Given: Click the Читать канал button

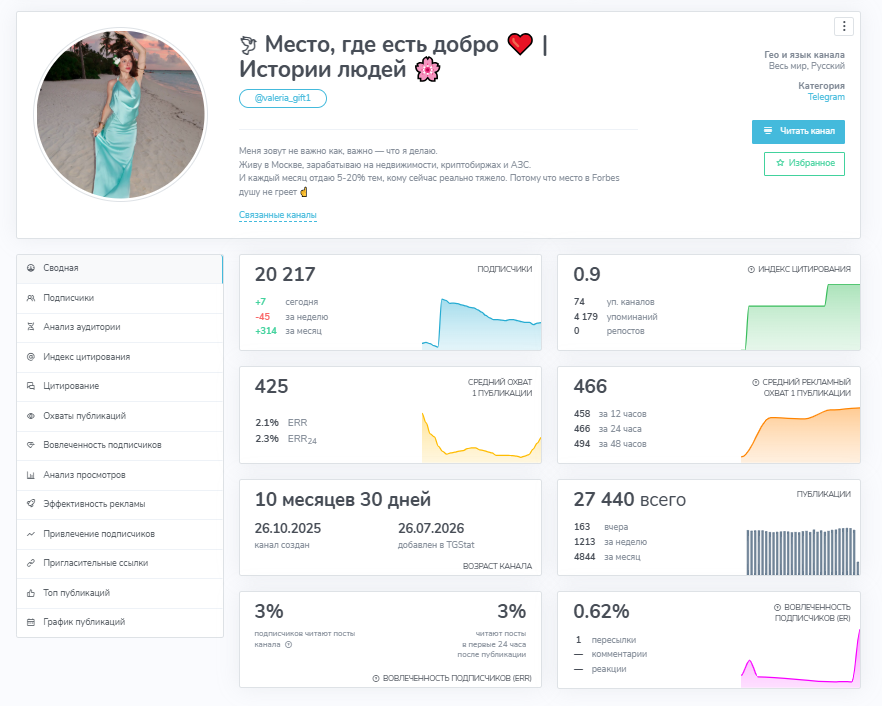Looking at the screenshot, I should point(798,132).
